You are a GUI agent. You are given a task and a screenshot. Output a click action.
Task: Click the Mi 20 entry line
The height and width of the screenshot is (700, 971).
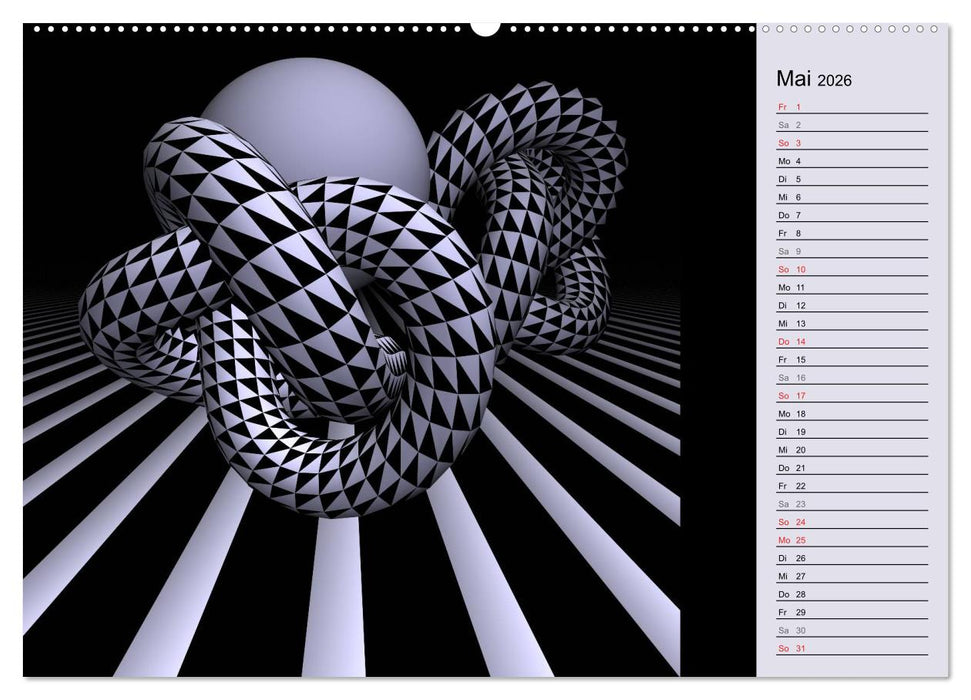852,449
